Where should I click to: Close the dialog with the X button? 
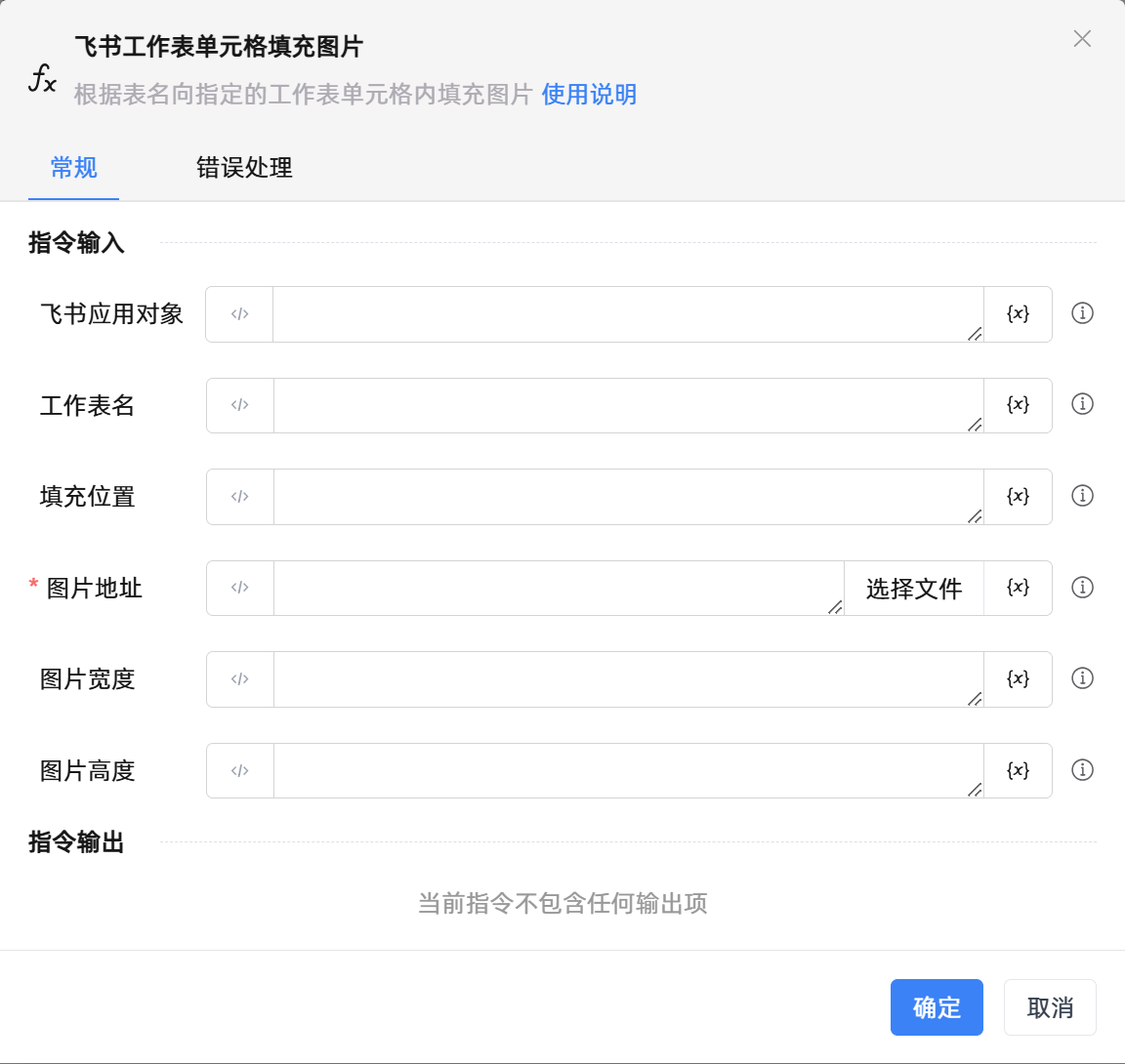click(x=1082, y=39)
